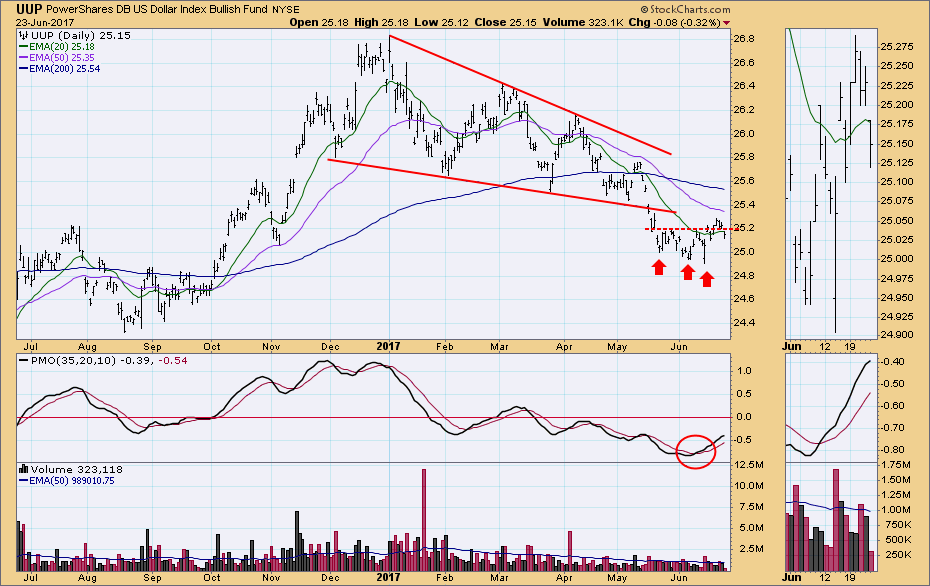Viewport: 930px width, 586px height.
Task: Click the green EMA(20) legend line
Action: click(24, 47)
